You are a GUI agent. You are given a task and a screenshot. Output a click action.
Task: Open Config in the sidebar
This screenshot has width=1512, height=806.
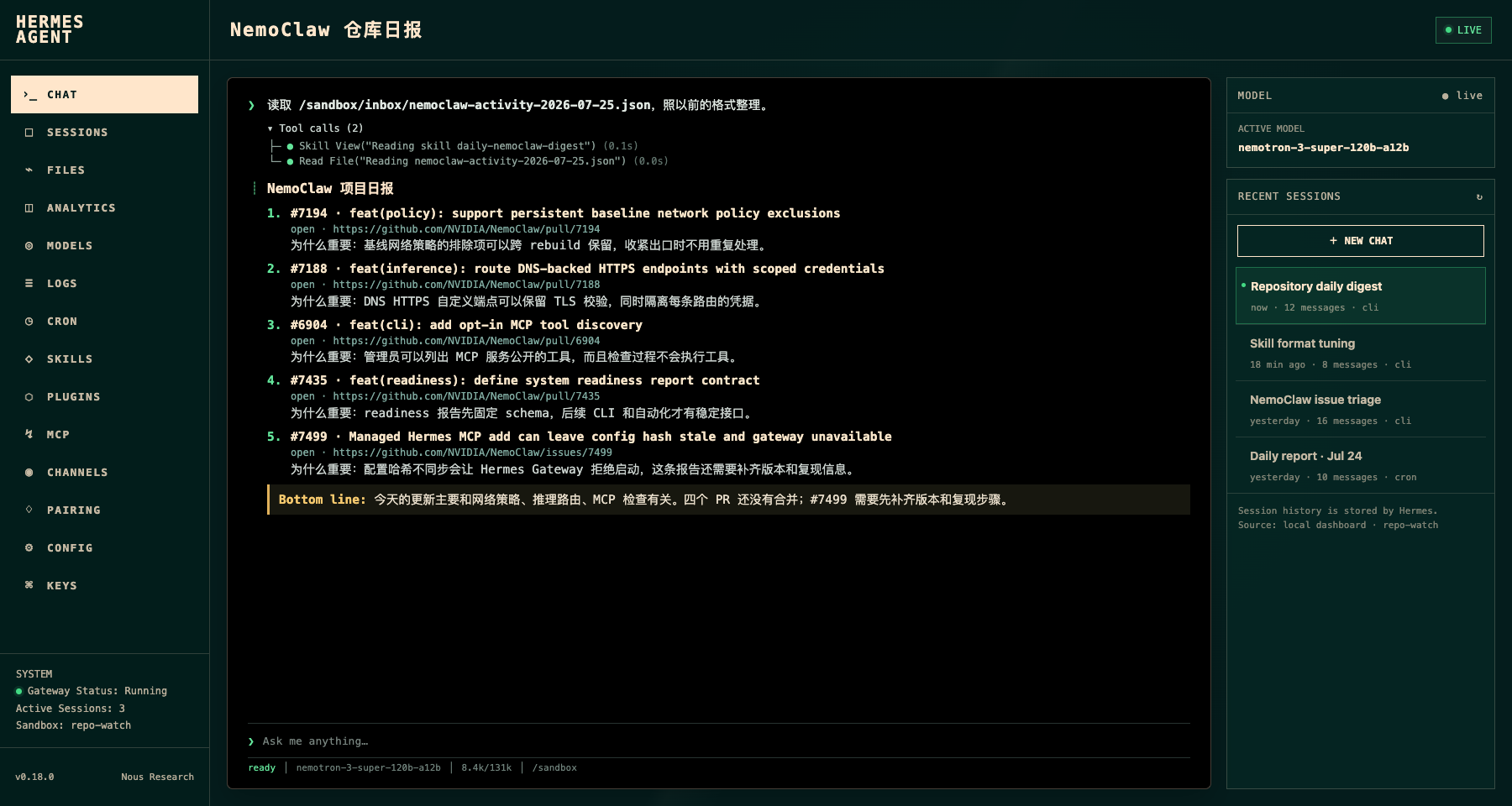click(x=104, y=548)
